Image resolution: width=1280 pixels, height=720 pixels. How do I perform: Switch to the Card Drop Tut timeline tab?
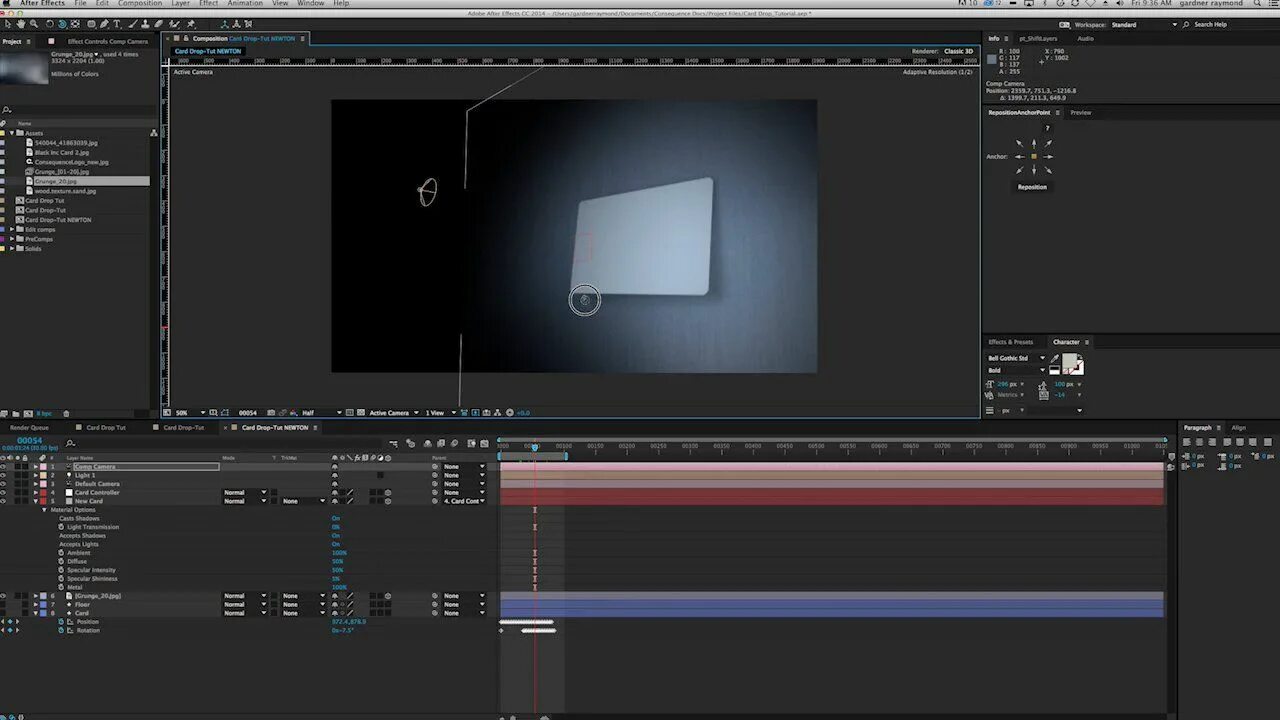click(105, 427)
